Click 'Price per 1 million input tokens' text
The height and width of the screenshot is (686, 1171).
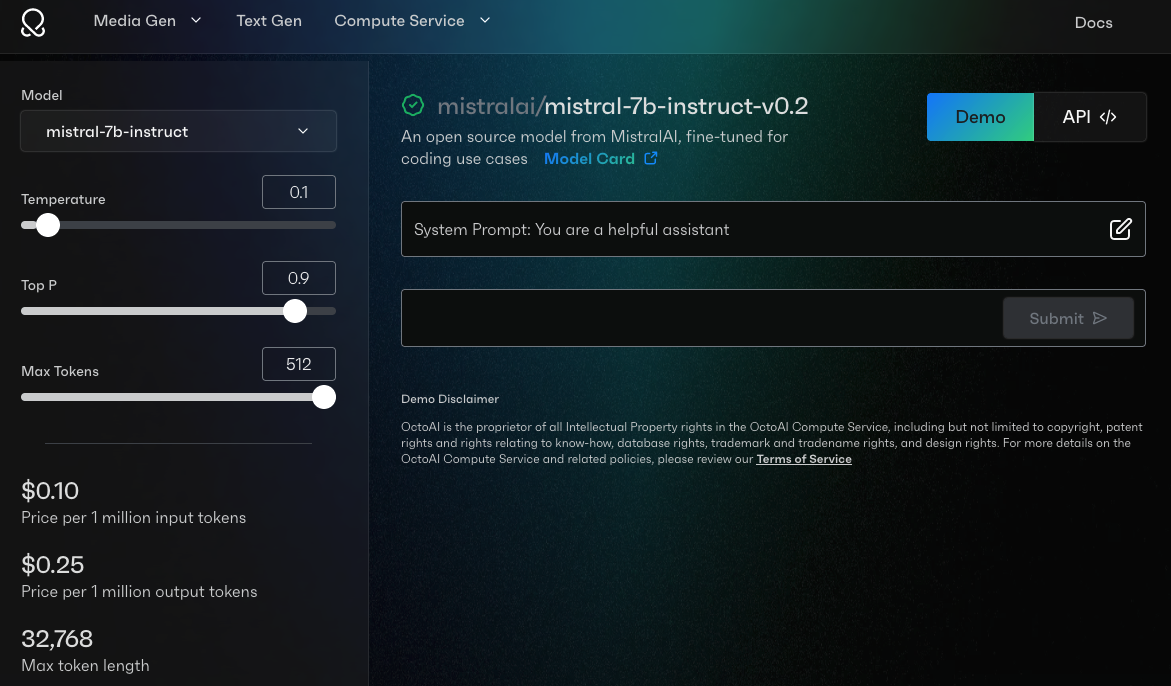point(134,517)
